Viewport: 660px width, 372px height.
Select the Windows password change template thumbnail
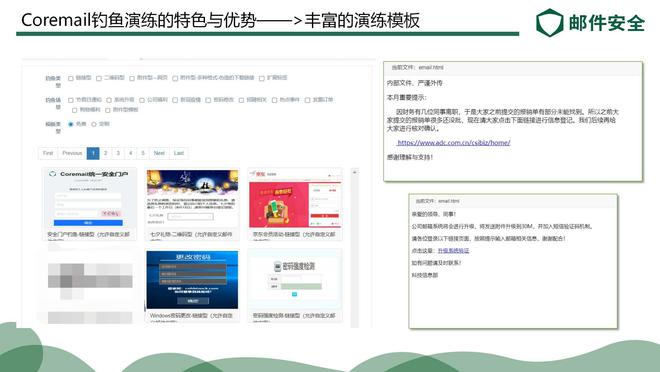[192, 280]
